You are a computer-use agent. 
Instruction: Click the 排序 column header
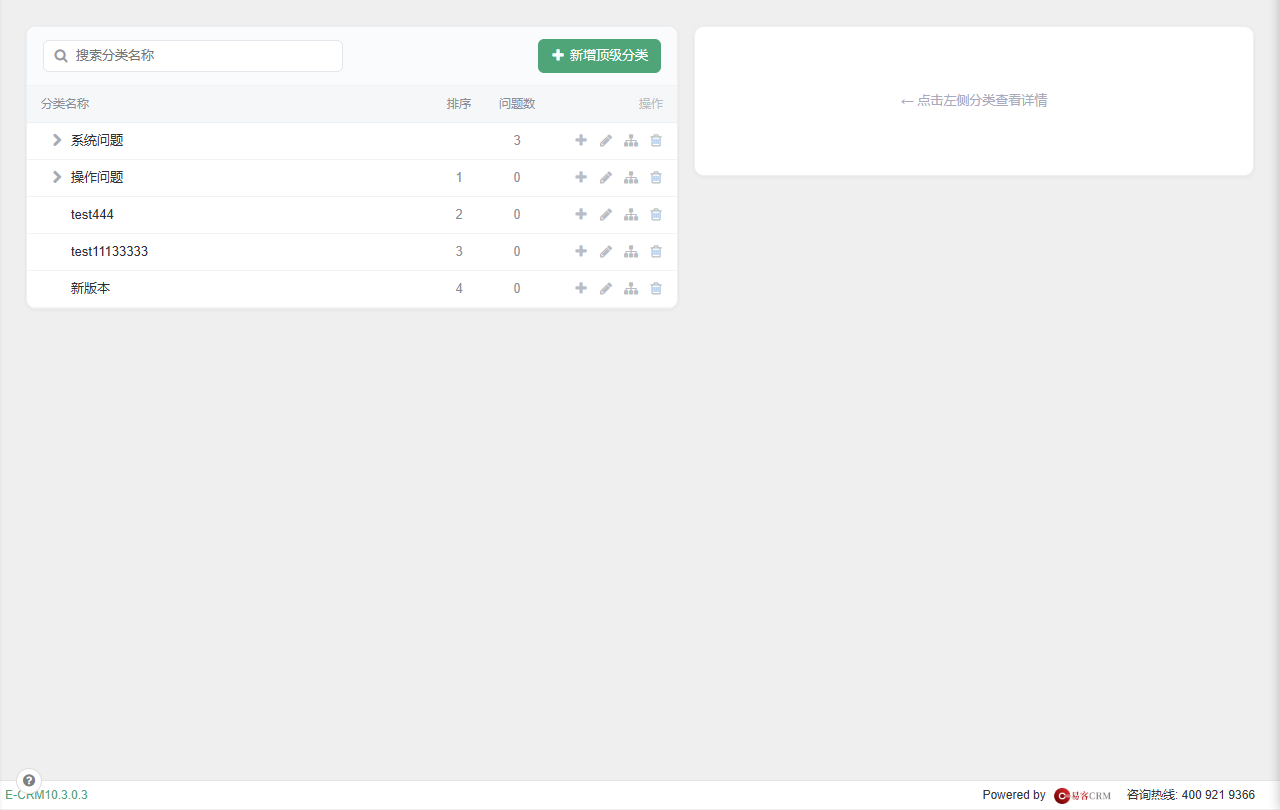click(x=459, y=104)
